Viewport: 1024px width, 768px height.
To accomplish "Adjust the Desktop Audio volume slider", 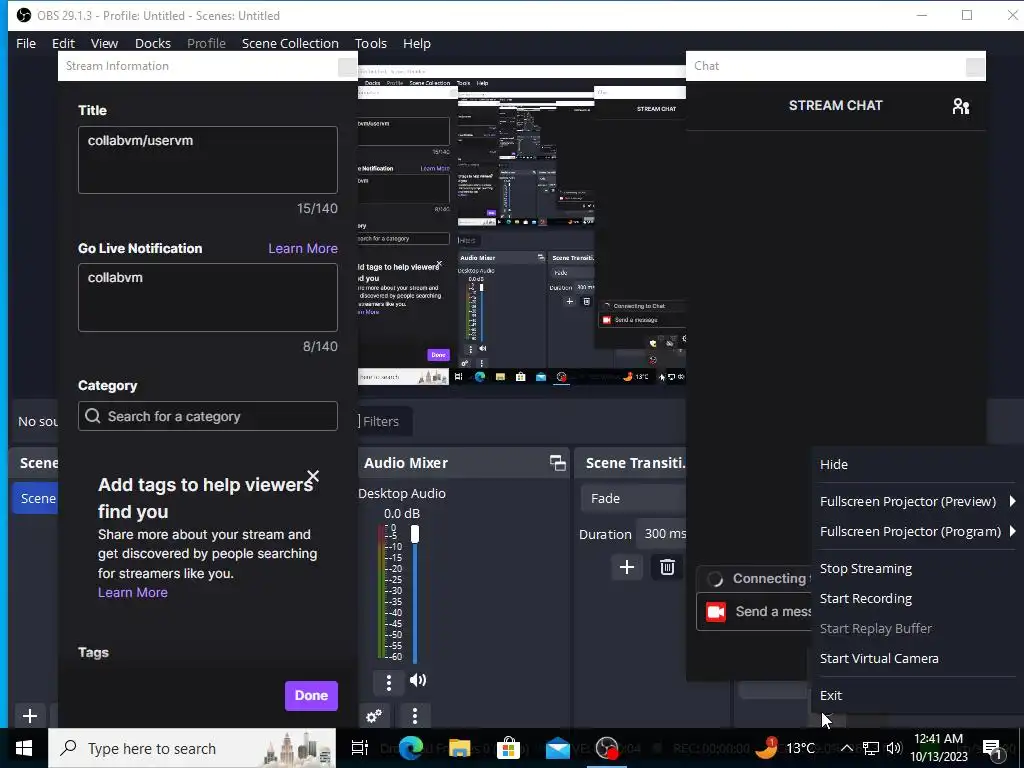I will coord(415,594).
